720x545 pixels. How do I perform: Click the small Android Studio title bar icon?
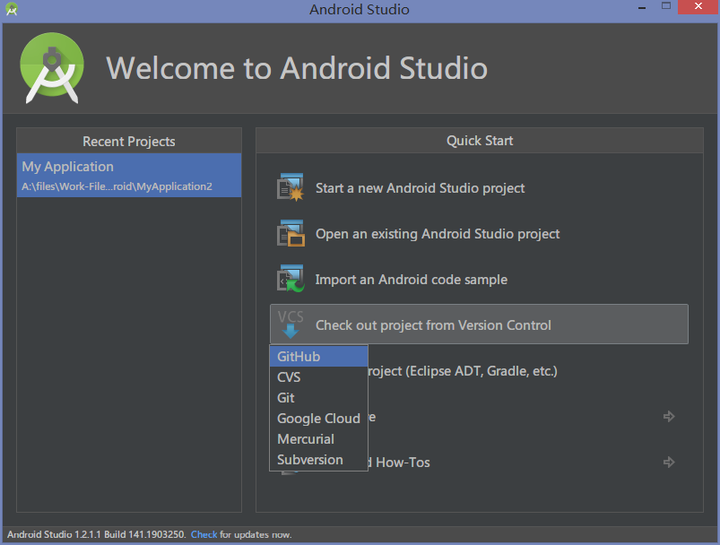click(x=11, y=9)
